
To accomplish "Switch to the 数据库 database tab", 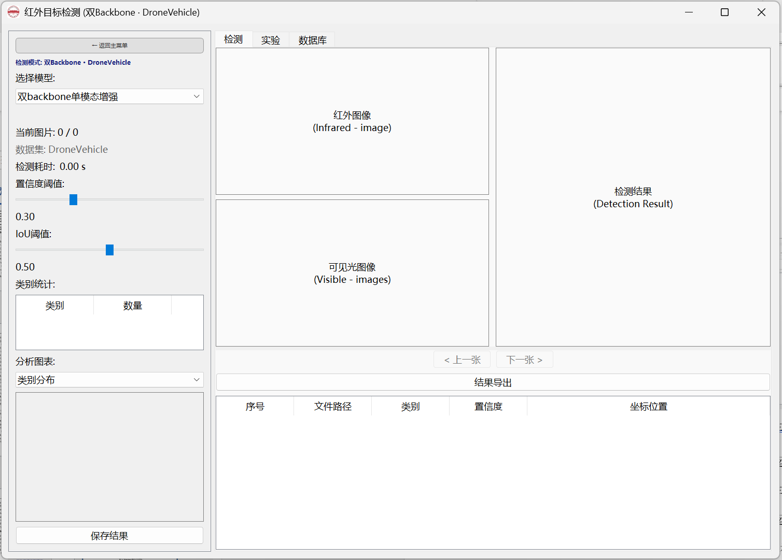I will [x=312, y=40].
